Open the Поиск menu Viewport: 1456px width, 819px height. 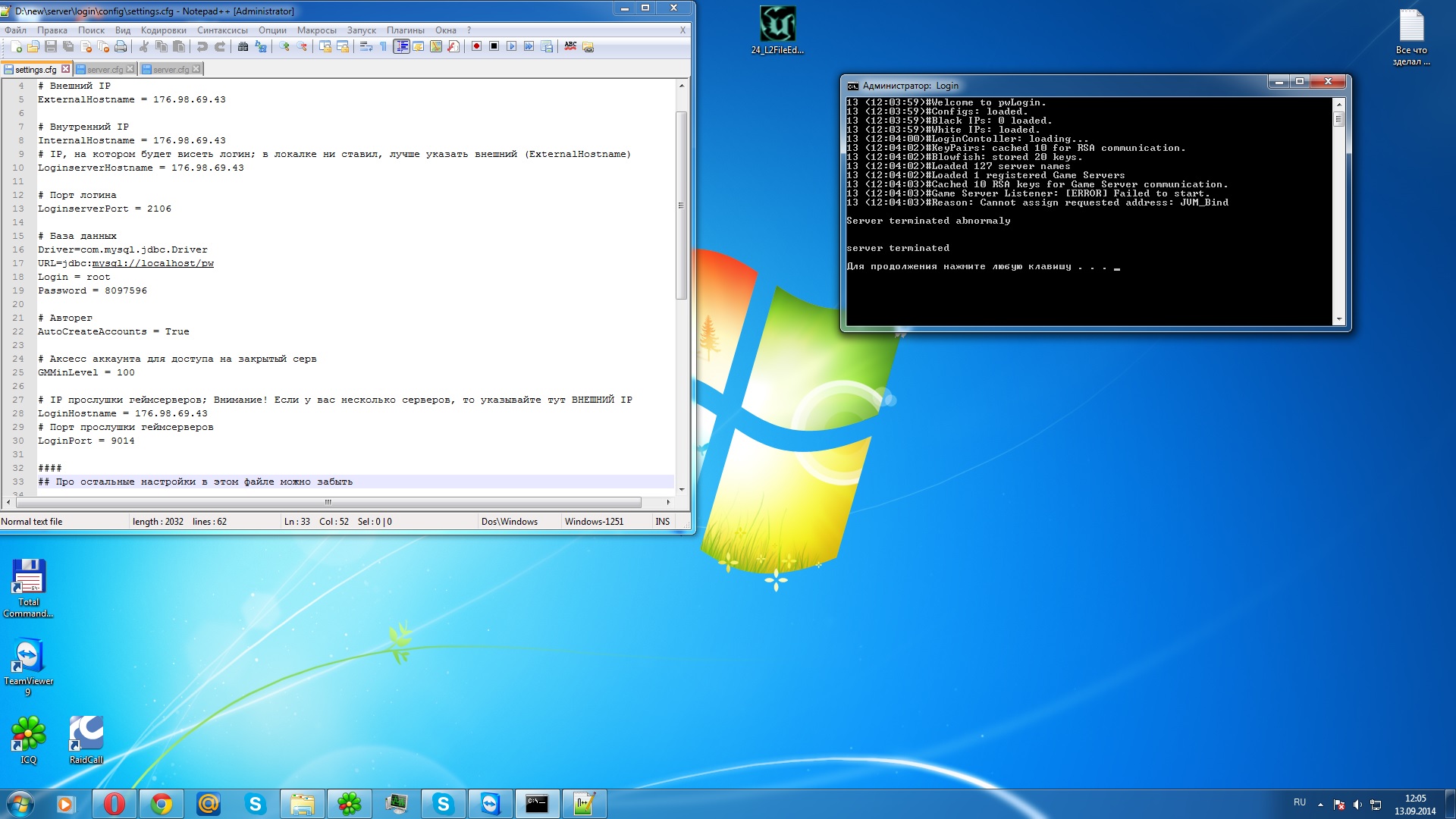[x=91, y=30]
